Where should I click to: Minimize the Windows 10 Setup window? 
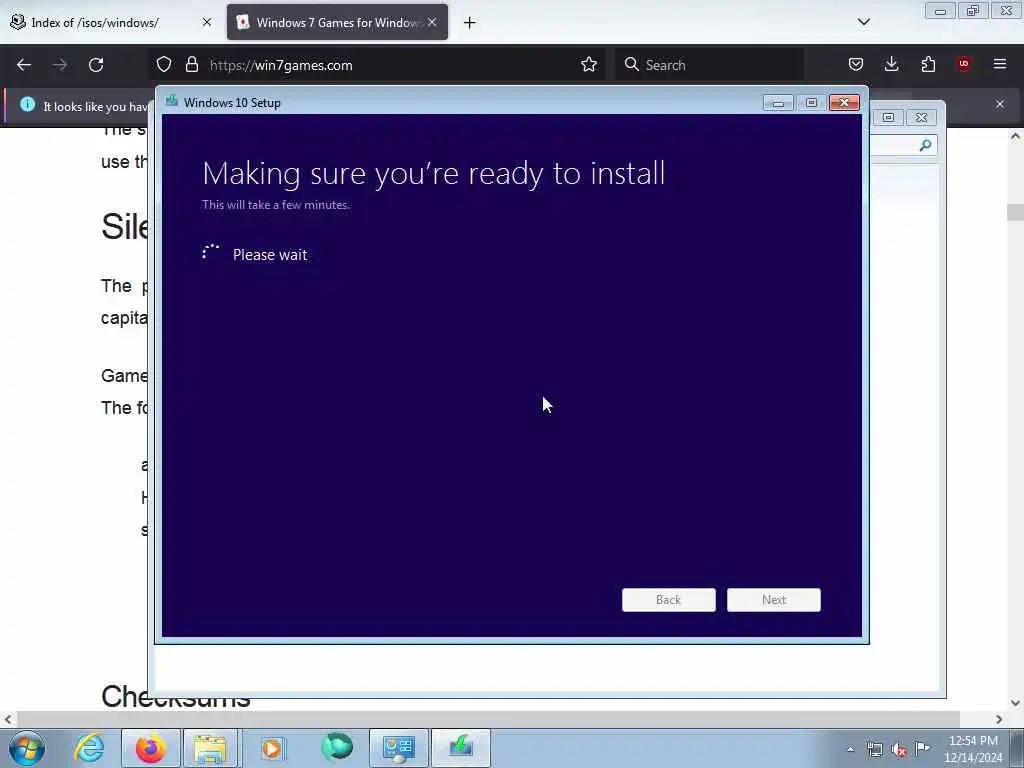[x=778, y=103]
